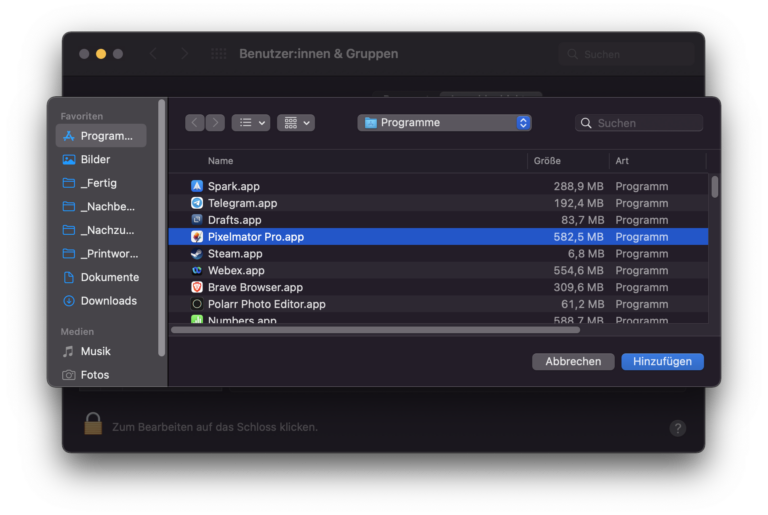768x515 pixels.
Task: Open the Programme location popup
Action: 444,123
